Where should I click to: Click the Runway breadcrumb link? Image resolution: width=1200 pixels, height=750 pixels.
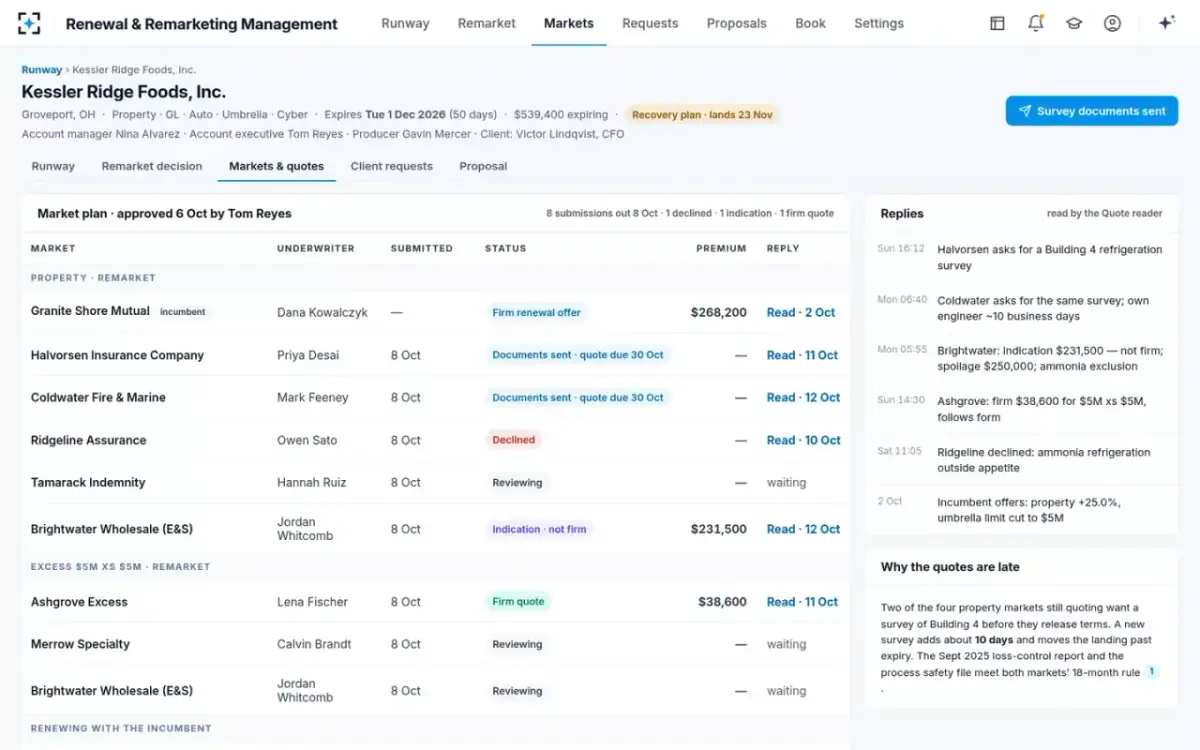pos(42,70)
